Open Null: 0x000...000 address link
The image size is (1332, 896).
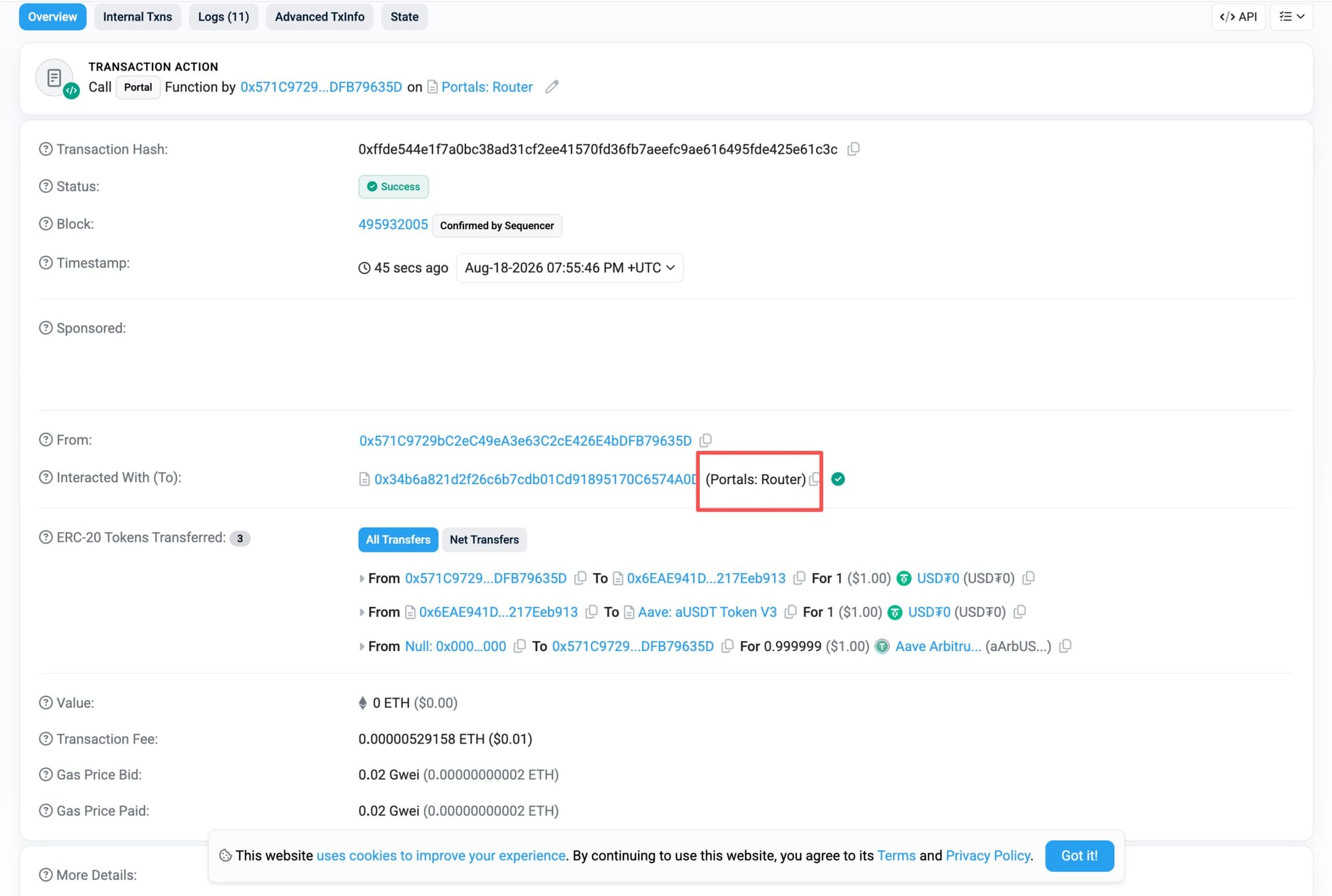pyautogui.click(x=456, y=646)
